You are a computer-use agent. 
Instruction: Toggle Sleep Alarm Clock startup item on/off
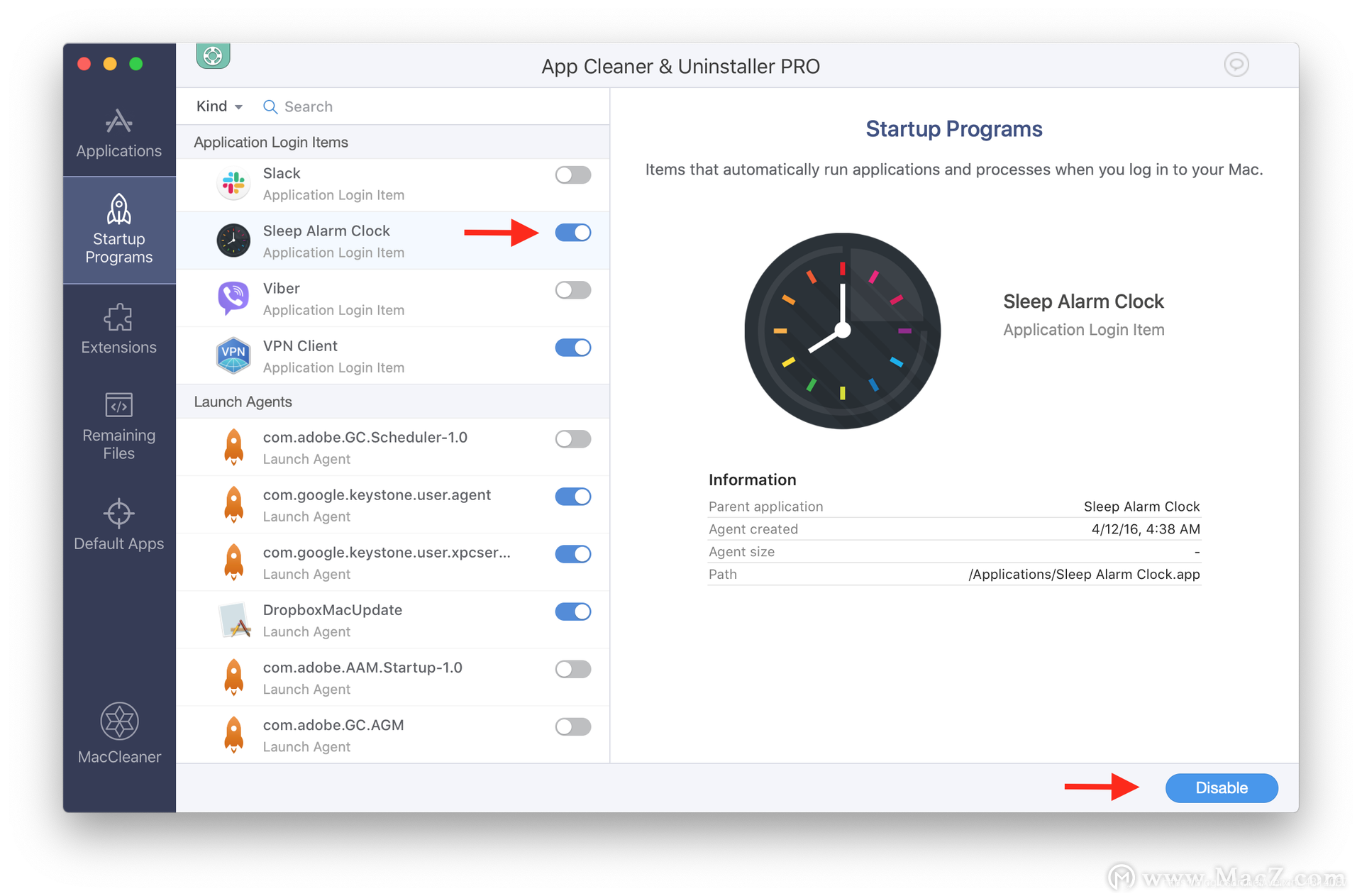574,232
